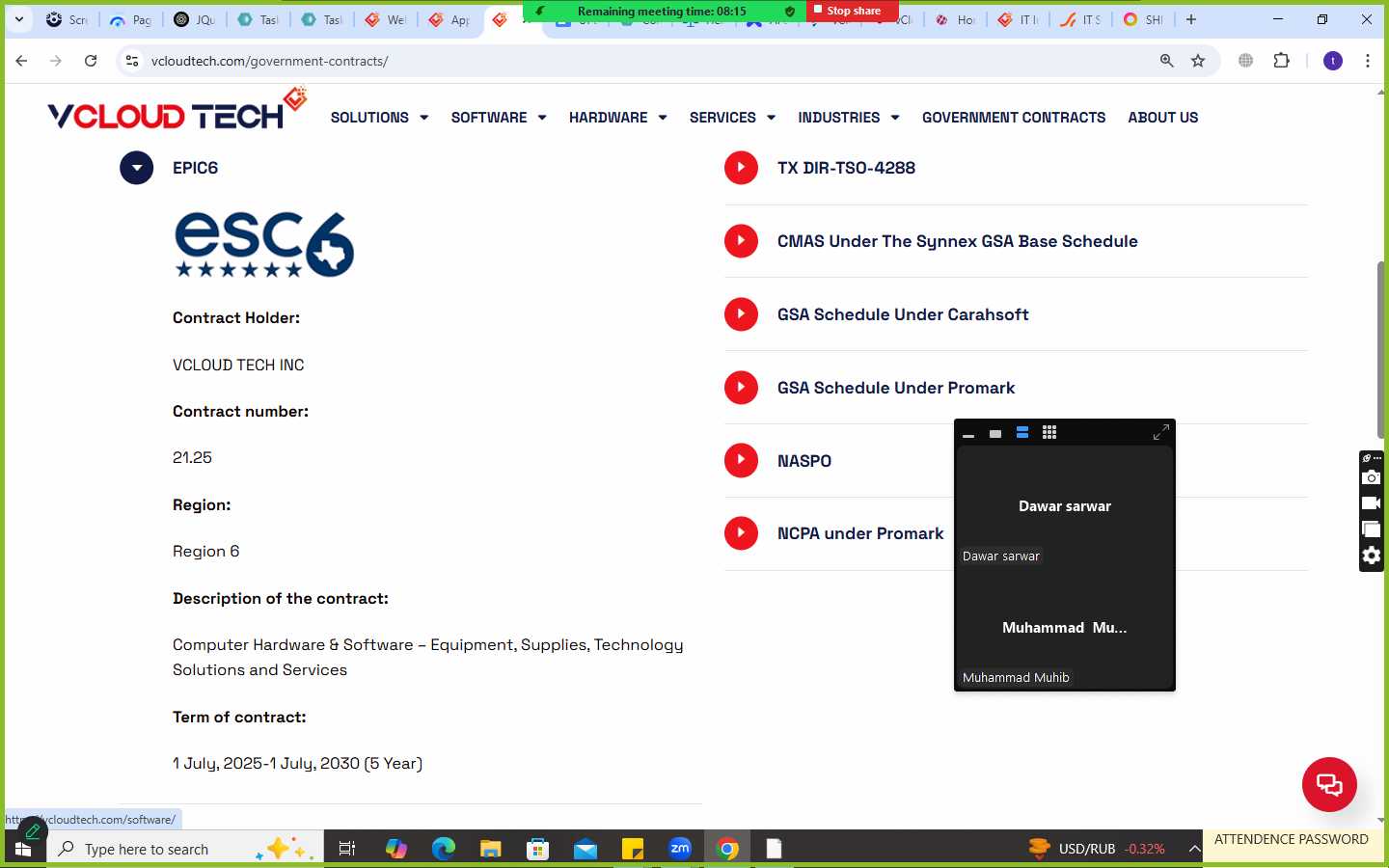Open the zoom magnifier in address bar
This screenshot has width=1389, height=868.
click(1167, 61)
